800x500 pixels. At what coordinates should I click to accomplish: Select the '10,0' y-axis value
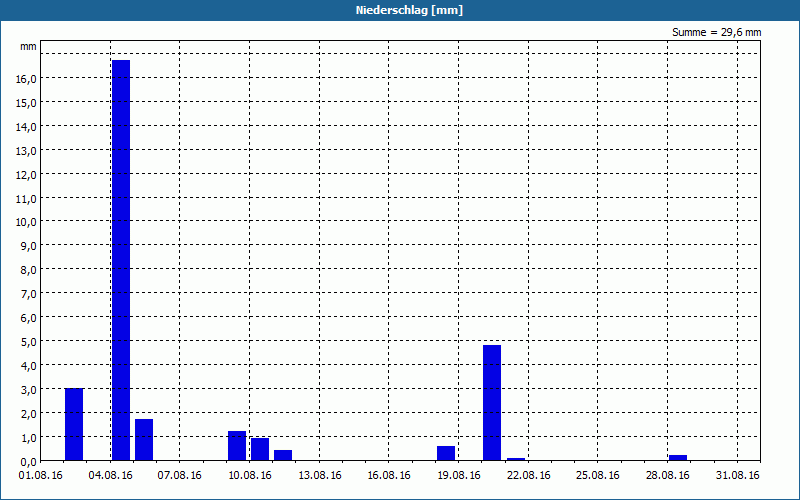coord(28,222)
